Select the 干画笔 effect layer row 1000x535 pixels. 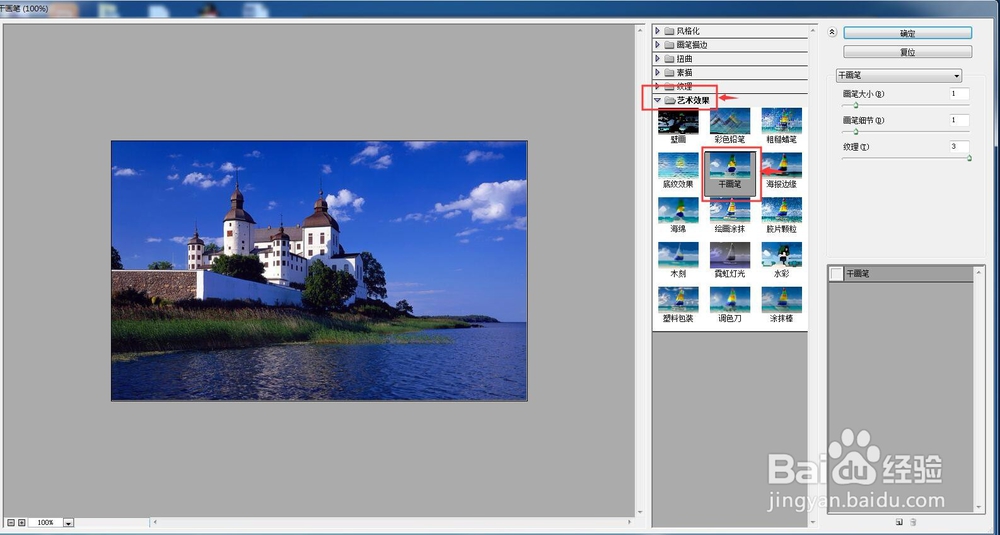coord(901,274)
